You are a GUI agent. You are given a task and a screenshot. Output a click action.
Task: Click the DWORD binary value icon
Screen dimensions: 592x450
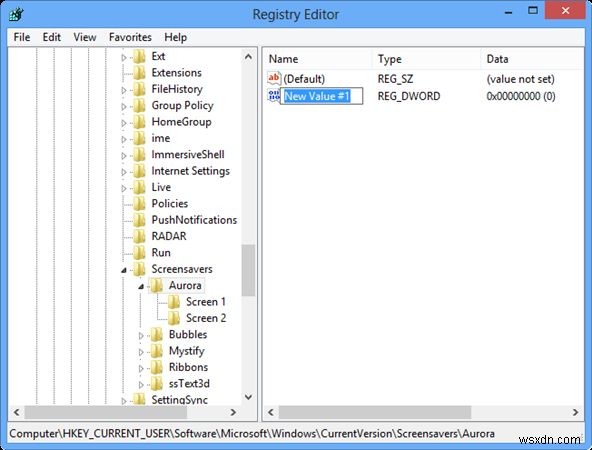273,95
